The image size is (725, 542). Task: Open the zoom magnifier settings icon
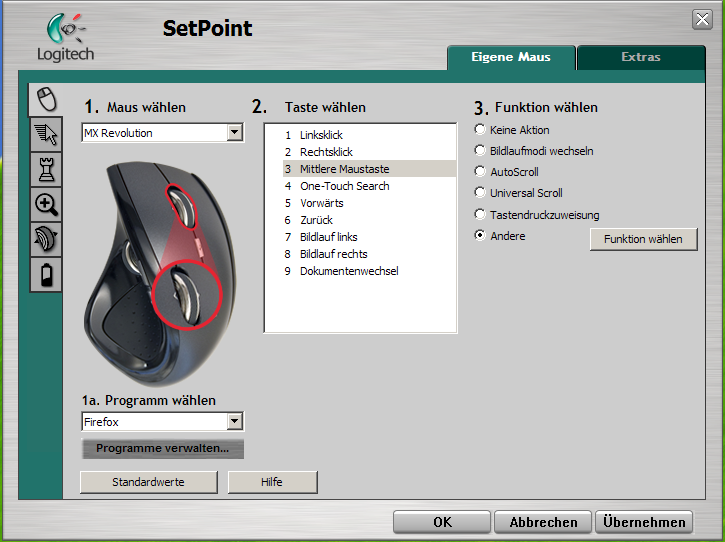click(x=46, y=204)
